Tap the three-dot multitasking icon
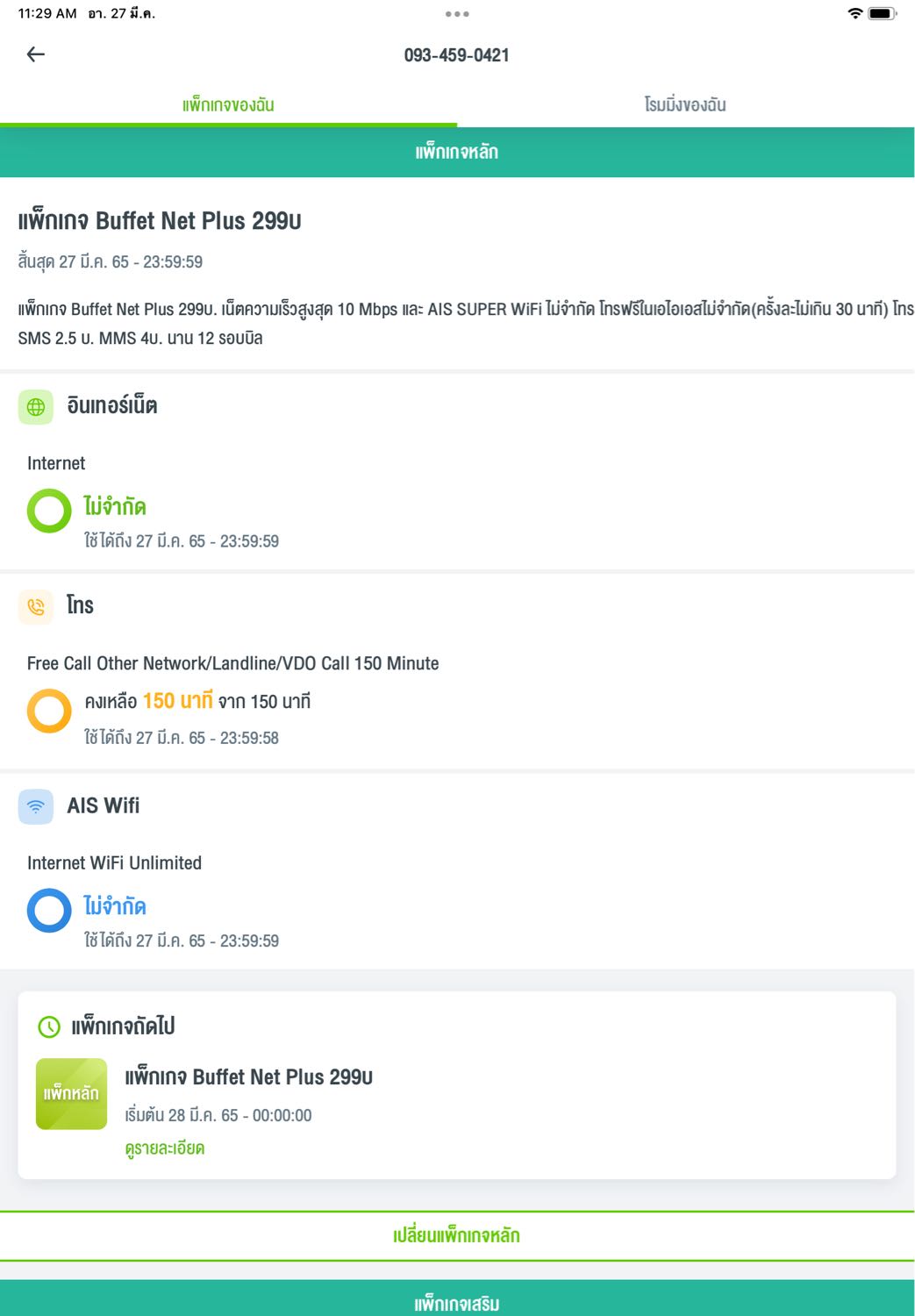 click(457, 14)
